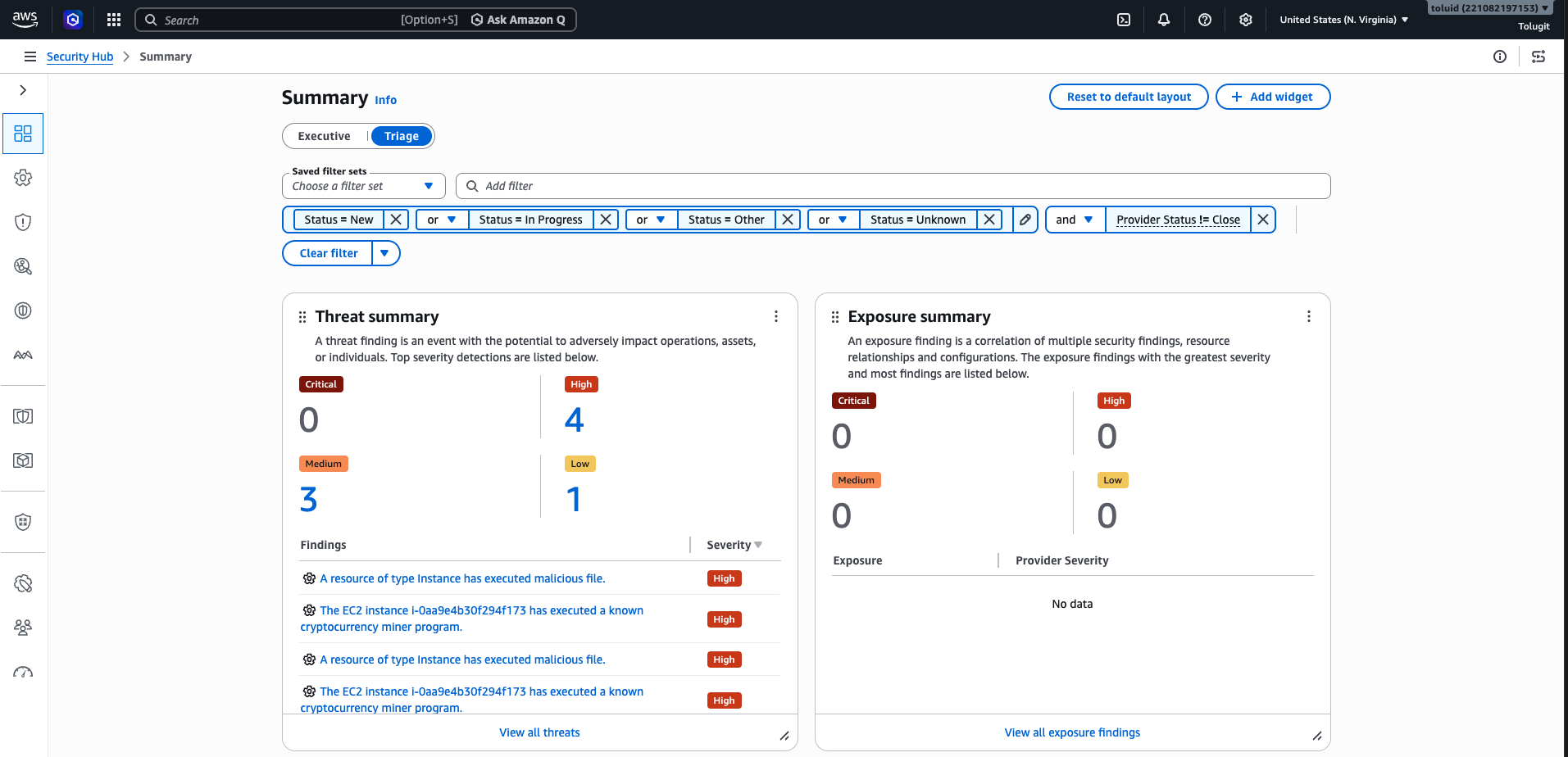Screen dimensions: 1568x757
Task: Open the high severity threat count 4
Action: tap(574, 420)
